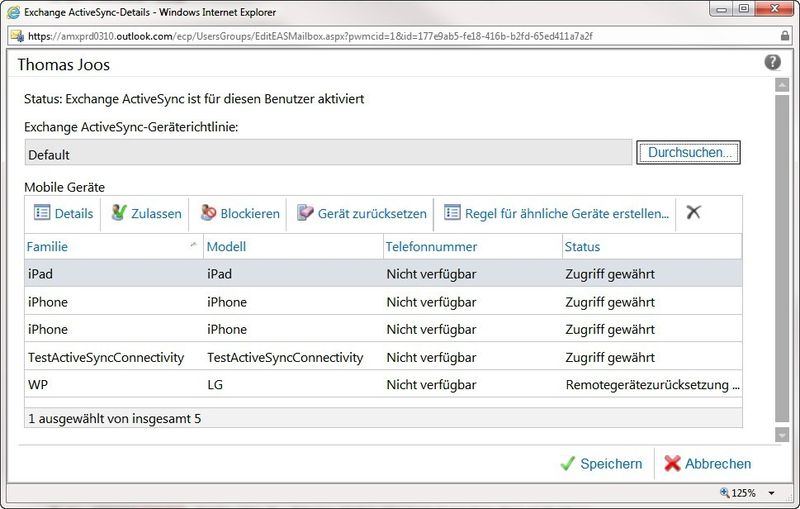Image resolution: width=800 pixels, height=509 pixels.
Task: Click the LG model cell
Action: (x=215, y=385)
